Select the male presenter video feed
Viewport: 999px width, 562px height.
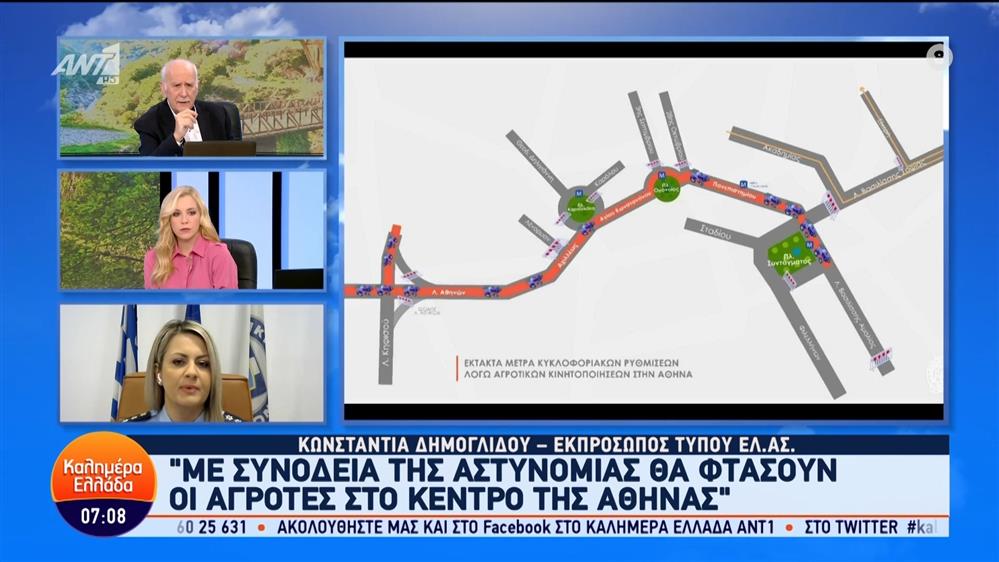(x=191, y=98)
